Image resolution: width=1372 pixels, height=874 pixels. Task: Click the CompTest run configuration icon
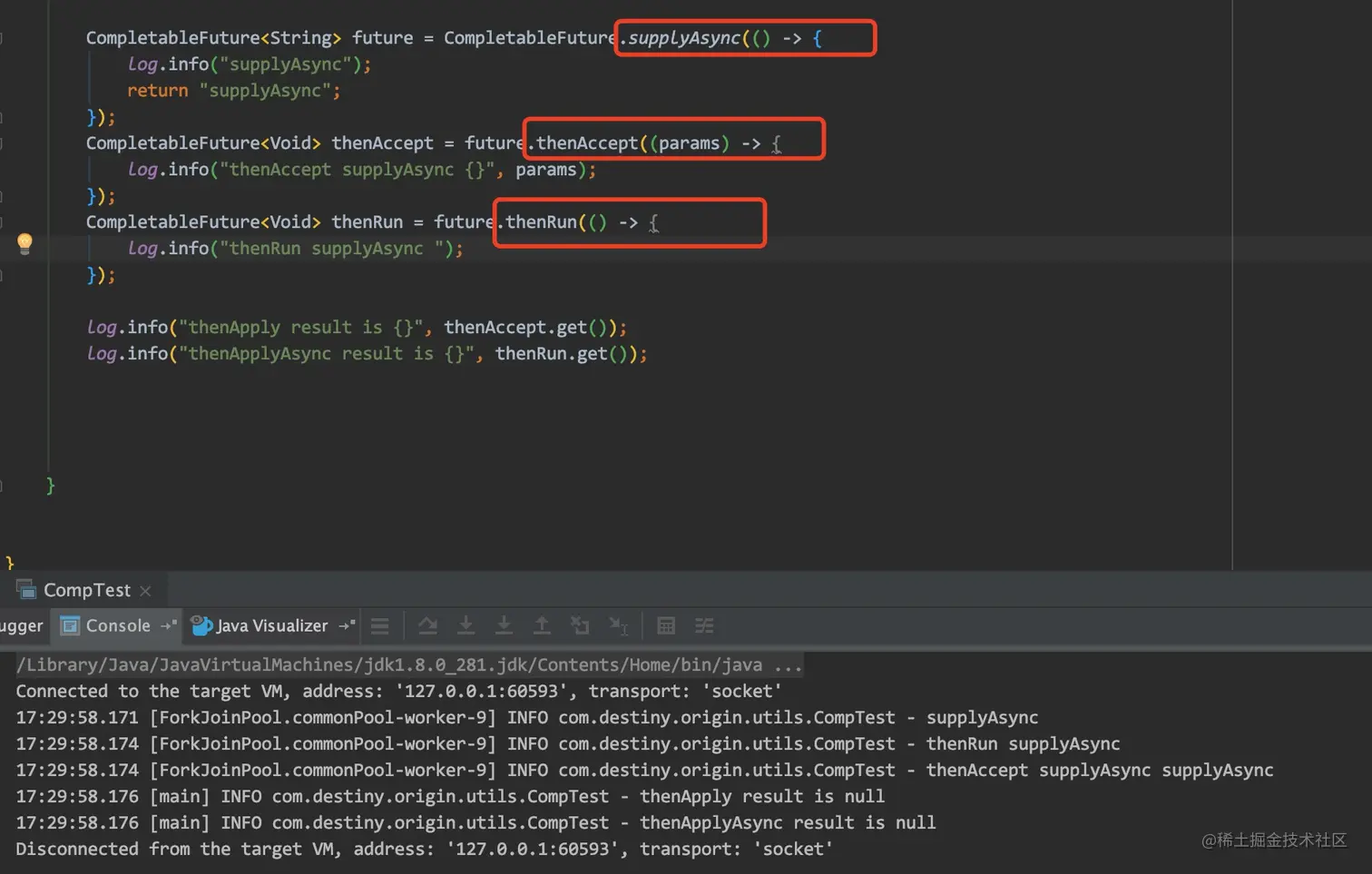[x=25, y=590]
